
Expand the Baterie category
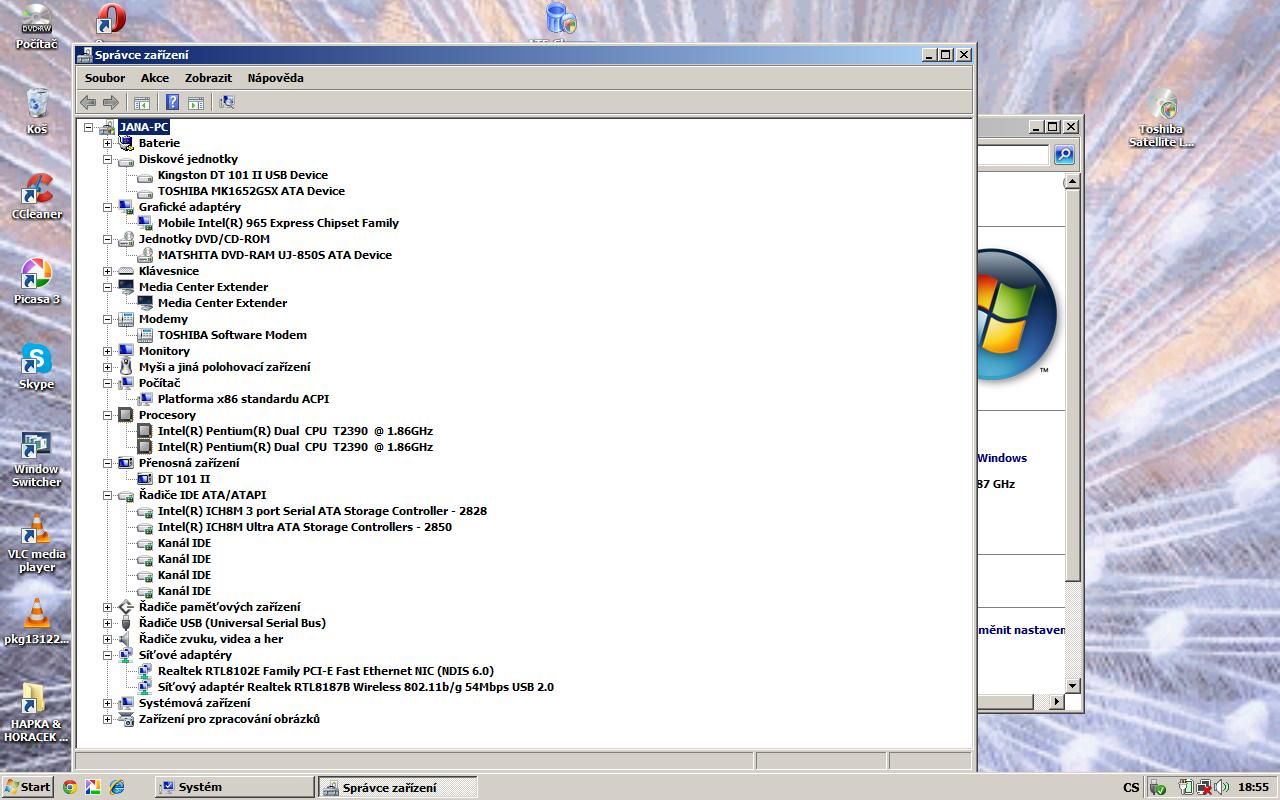tap(107, 143)
